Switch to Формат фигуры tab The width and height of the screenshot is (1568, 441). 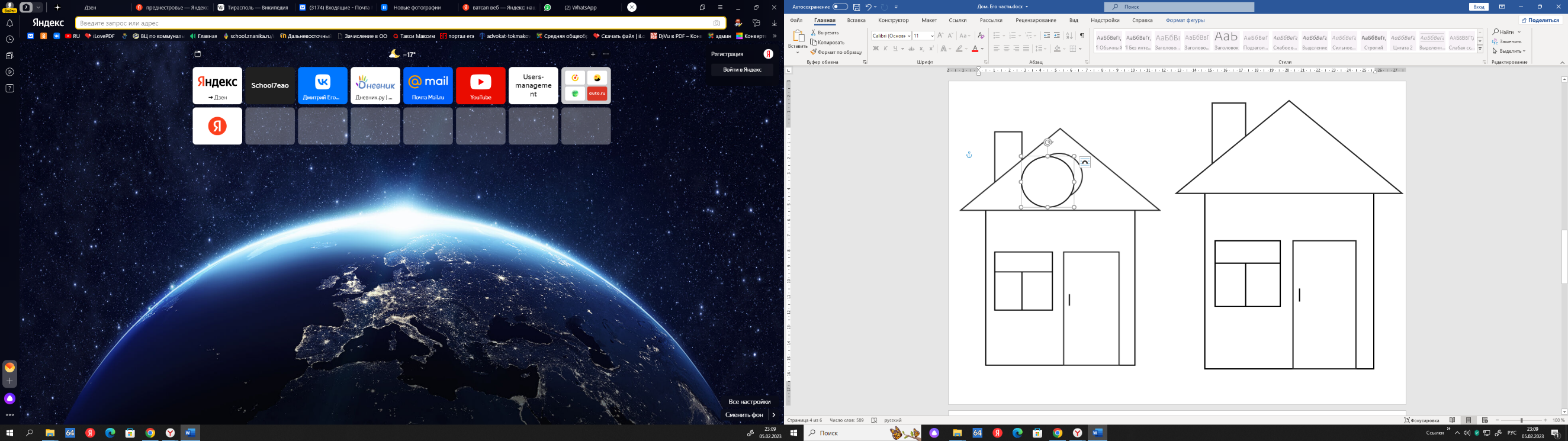[x=1185, y=20]
